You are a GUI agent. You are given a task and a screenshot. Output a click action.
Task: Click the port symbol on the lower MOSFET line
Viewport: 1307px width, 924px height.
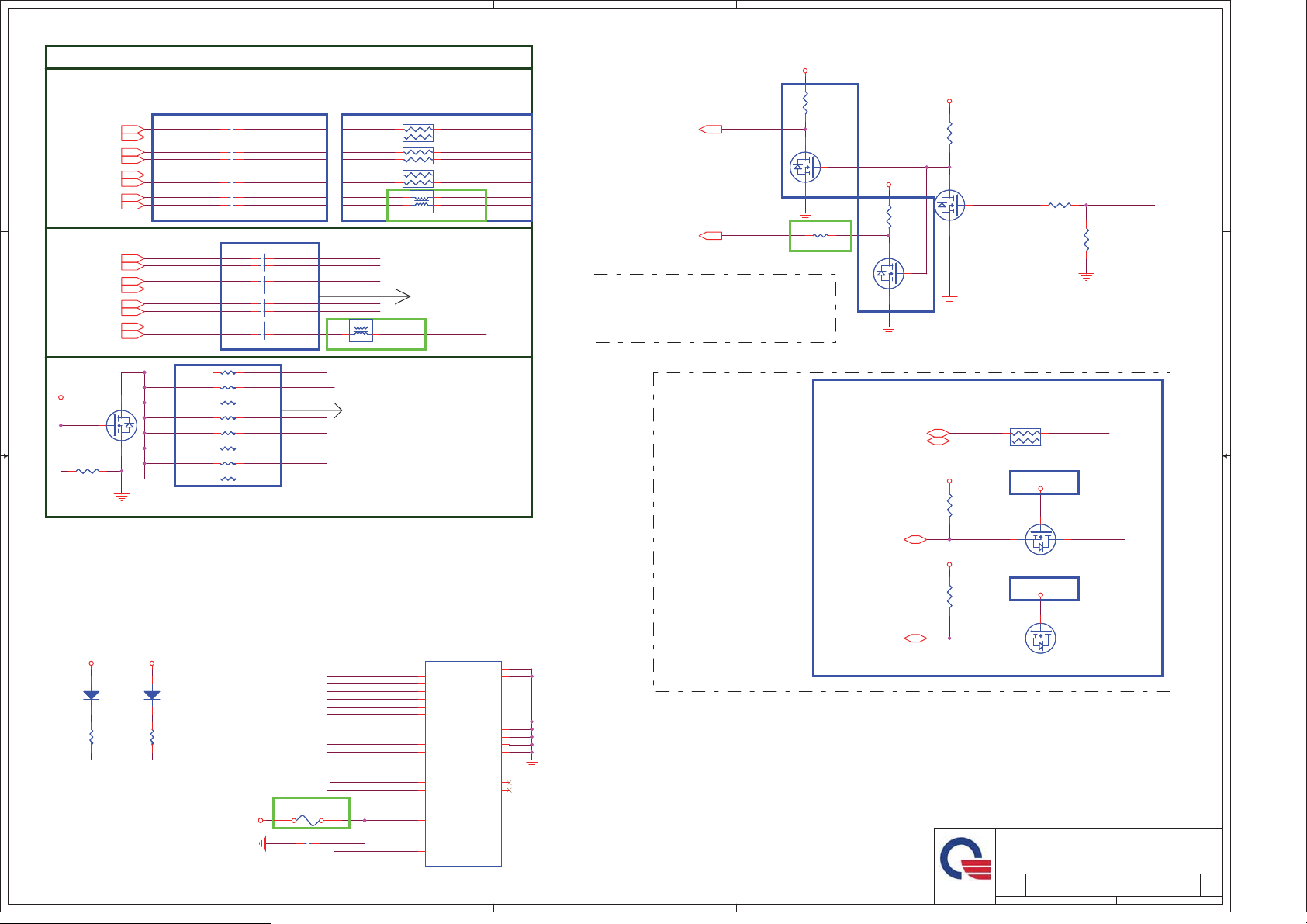tap(915, 638)
